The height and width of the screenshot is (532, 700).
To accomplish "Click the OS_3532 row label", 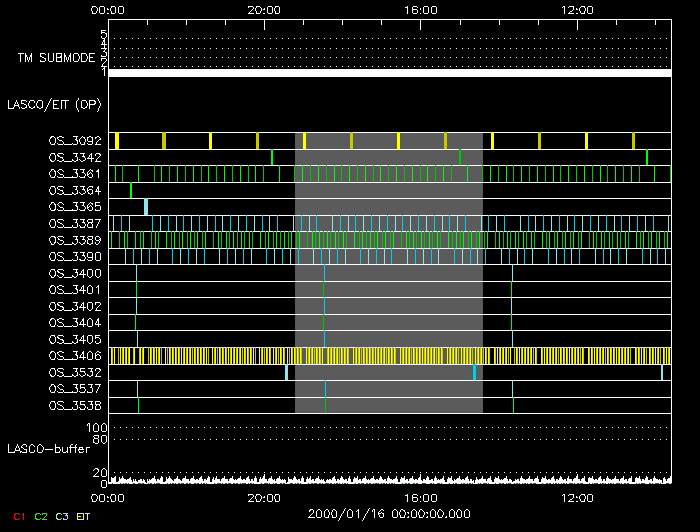I will (x=74, y=372).
